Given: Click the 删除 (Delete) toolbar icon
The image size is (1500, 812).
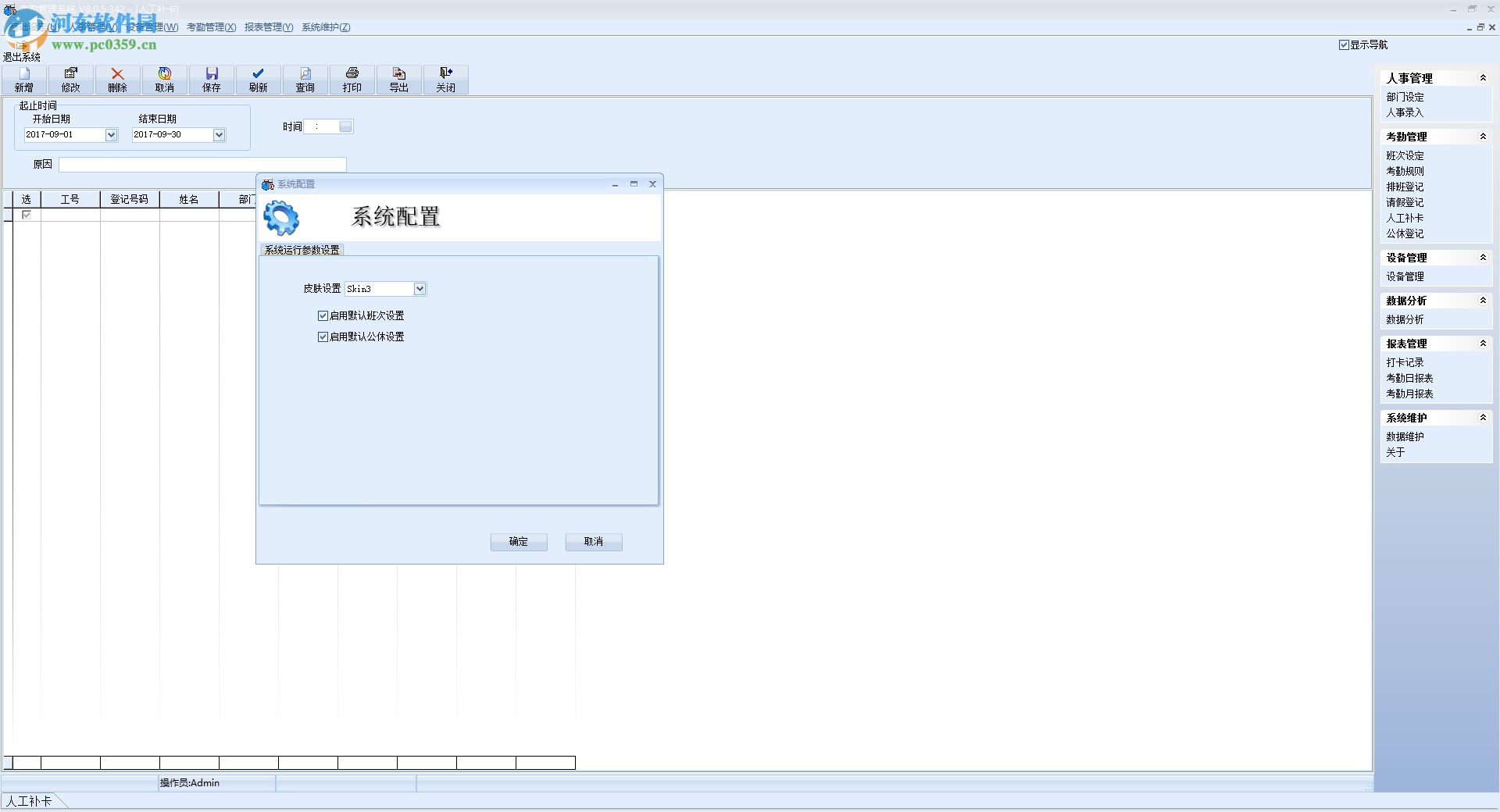Looking at the screenshot, I should pyautogui.click(x=117, y=79).
